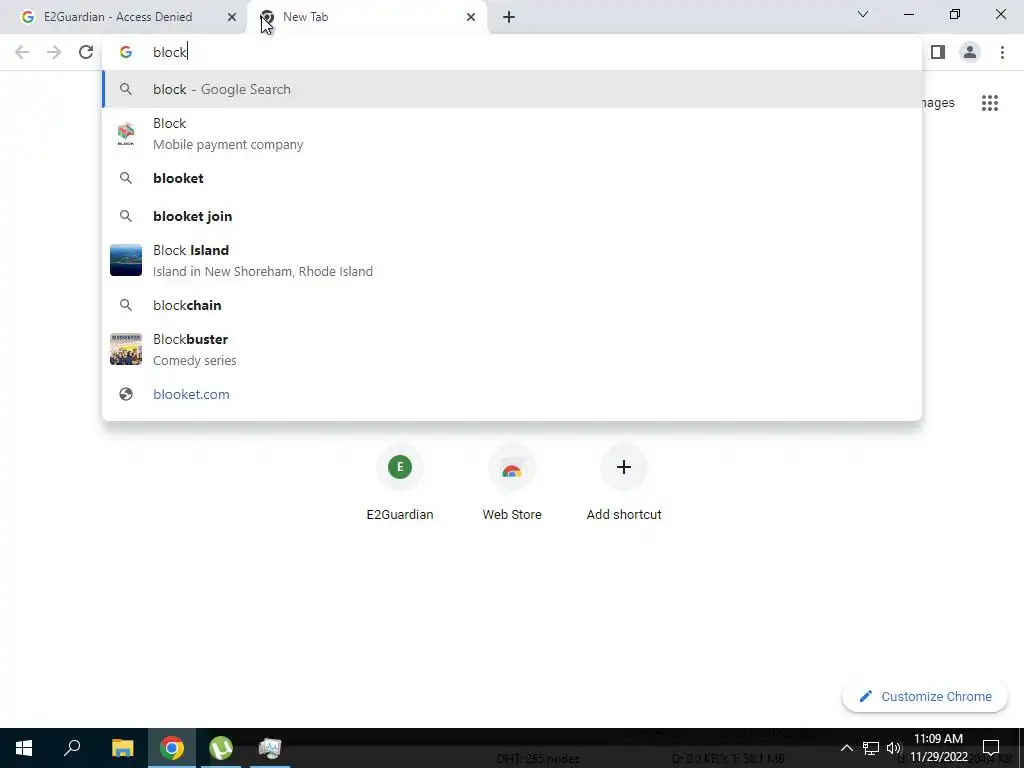Show hidden system tray icons

846,748
